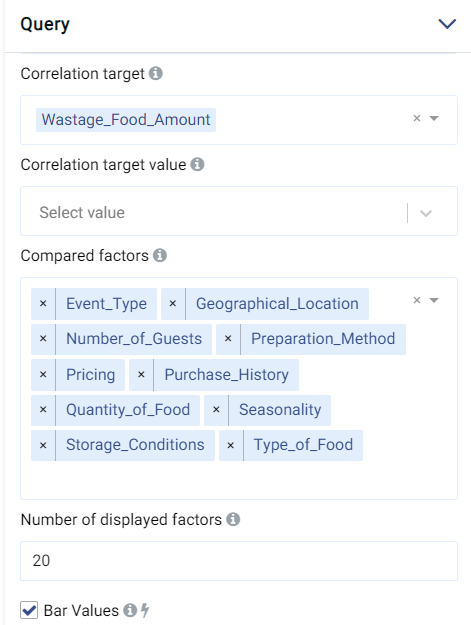Remove the Storage_Conditions factor tag
This screenshot has height=625, width=471.
[x=43, y=445]
